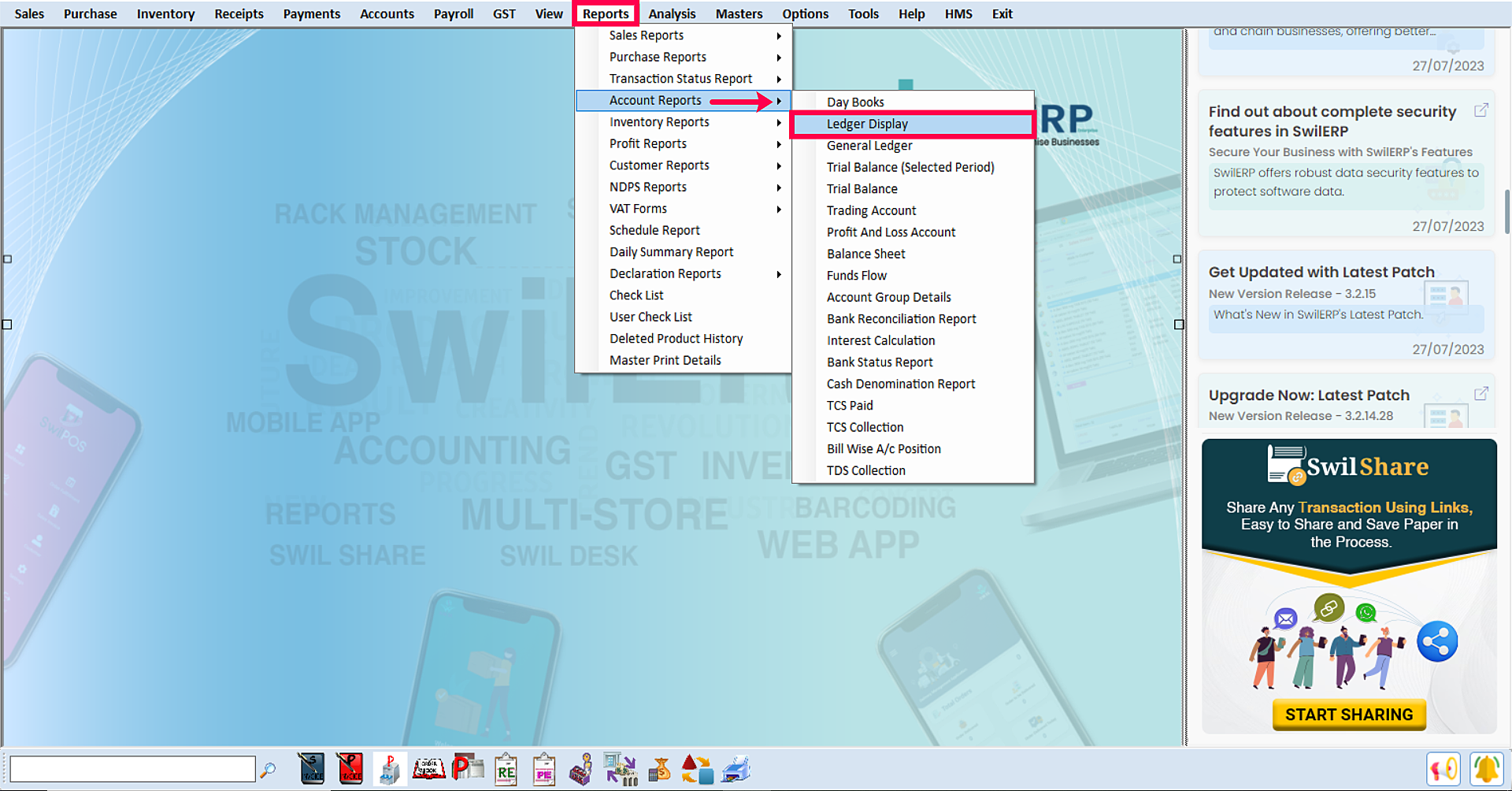Open Account Group Details
Viewport: 1512px width, 791px height.
[x=912, y=297]
